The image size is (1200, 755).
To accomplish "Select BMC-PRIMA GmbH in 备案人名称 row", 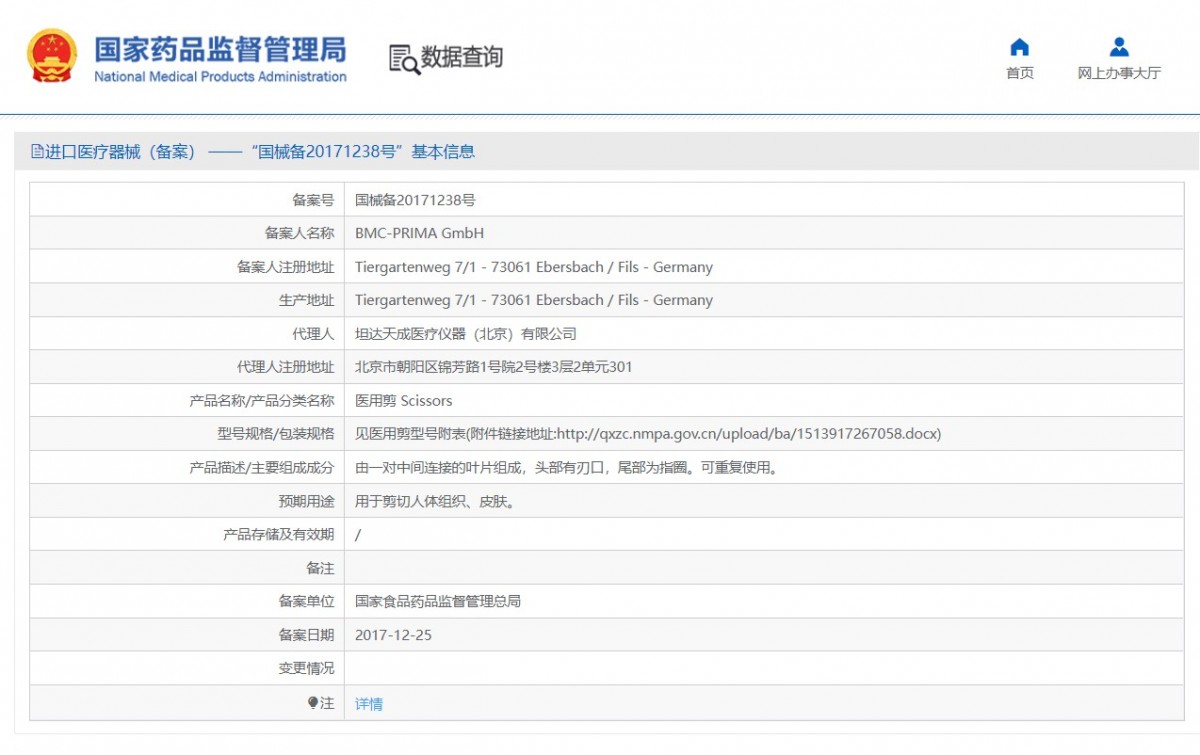I will point(419,233).
